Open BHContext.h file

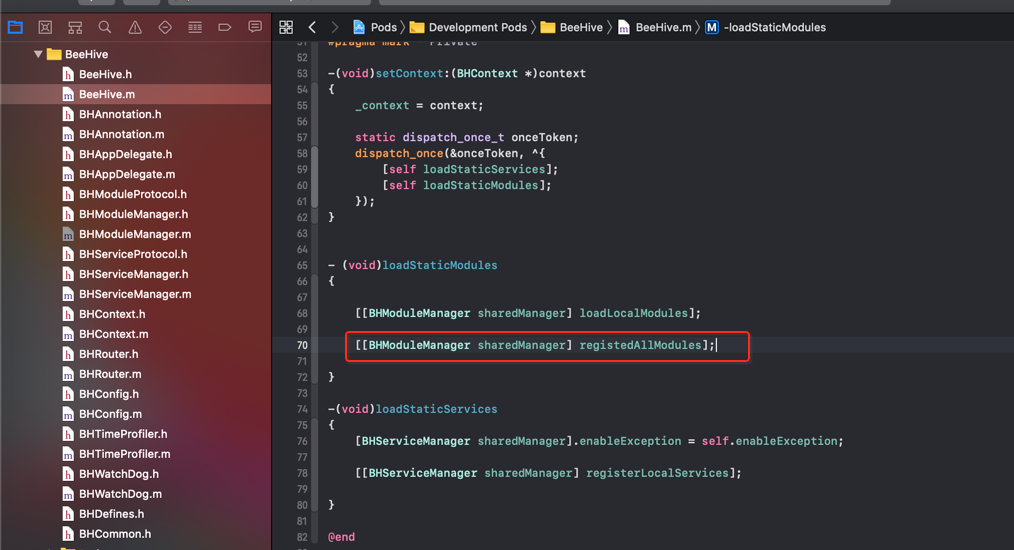pyautogui.click(x=112, y=314)
